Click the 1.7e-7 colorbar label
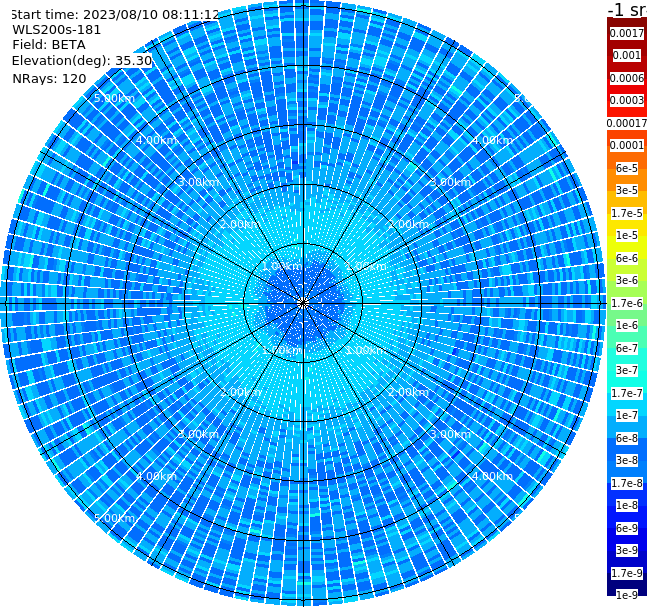 point(627,393)
